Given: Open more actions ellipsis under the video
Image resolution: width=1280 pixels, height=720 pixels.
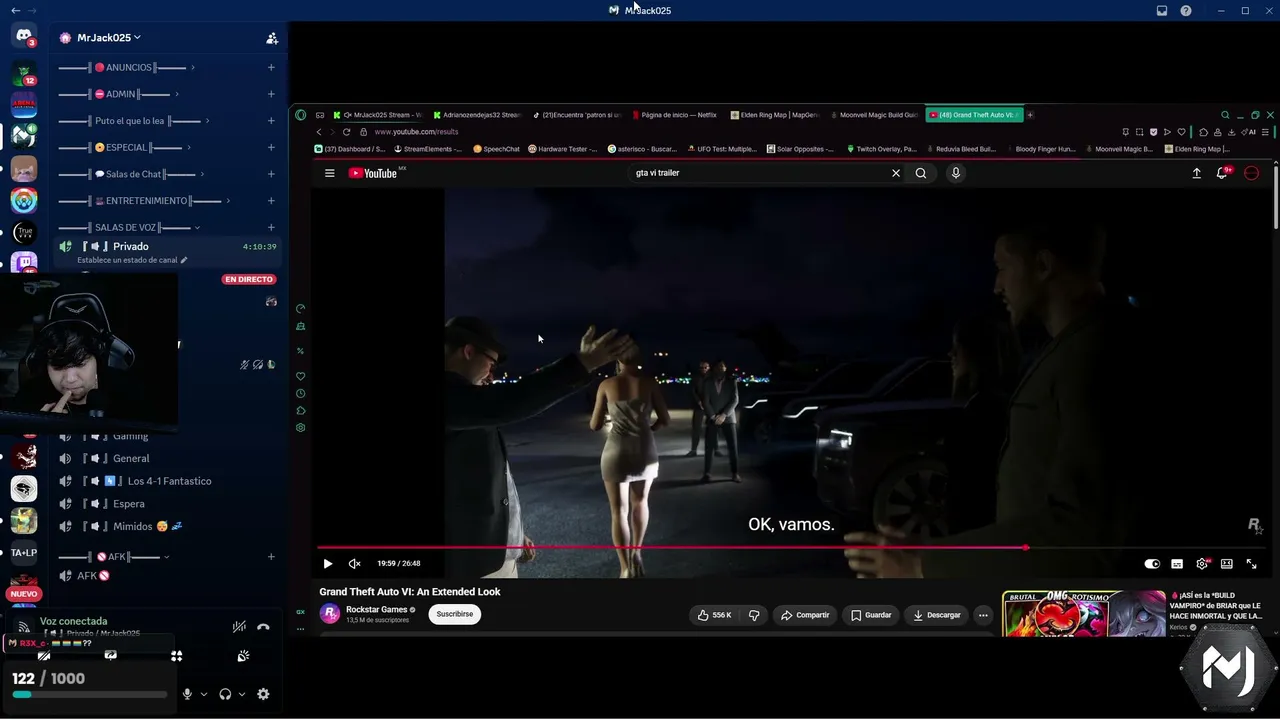Looking at the screenshot, I should coord(984,615).
